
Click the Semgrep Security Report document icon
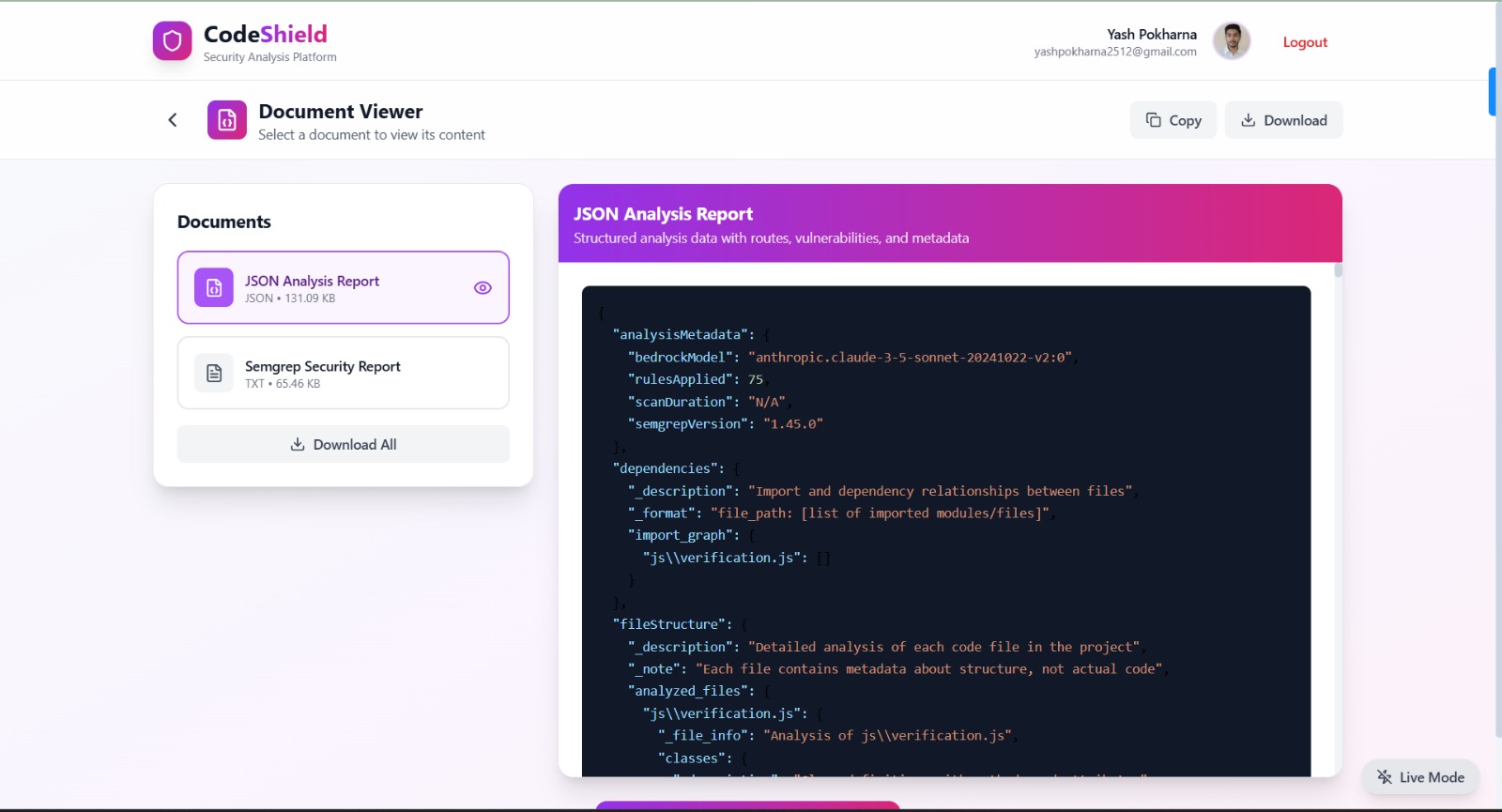[x=214, y=373]
